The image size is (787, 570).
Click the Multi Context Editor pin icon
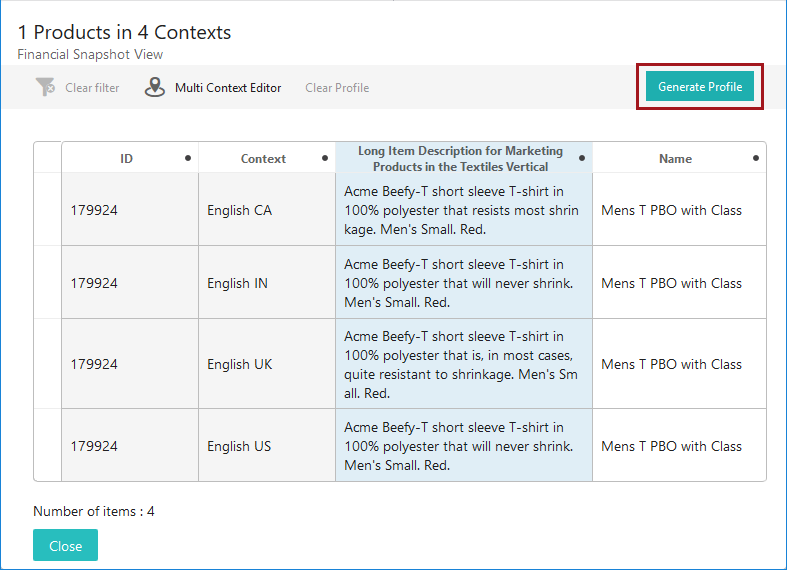click(x=155, y=88)
